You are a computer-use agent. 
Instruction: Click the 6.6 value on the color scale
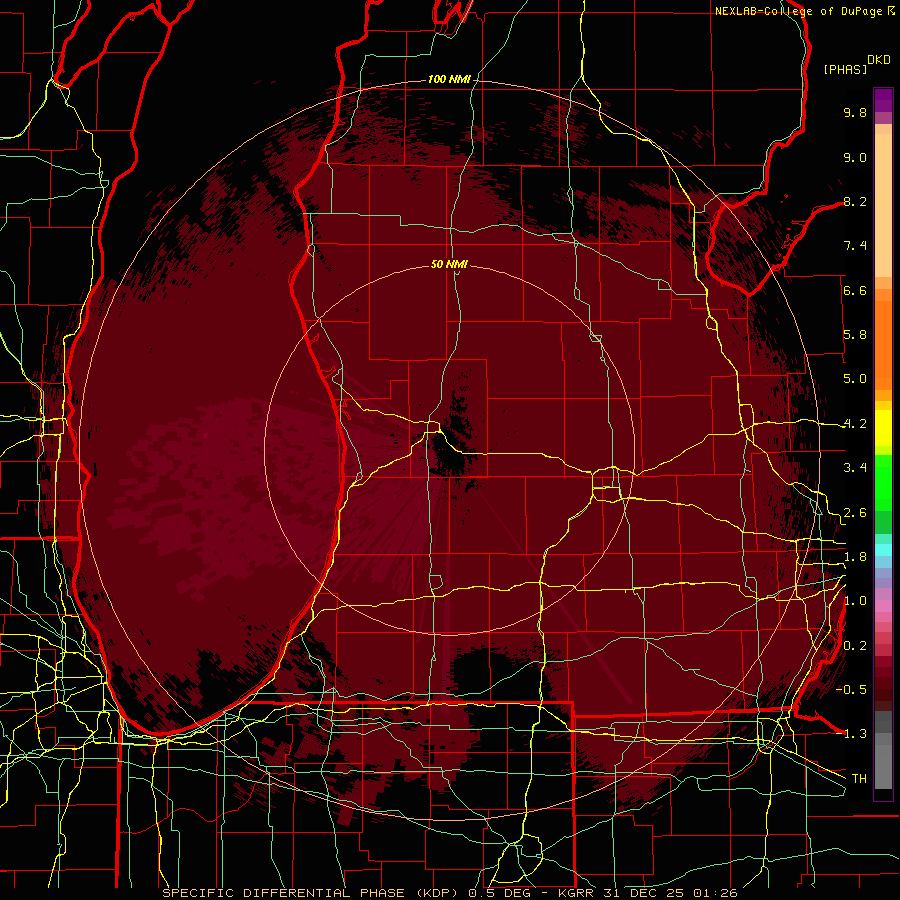tap(855, 290)
